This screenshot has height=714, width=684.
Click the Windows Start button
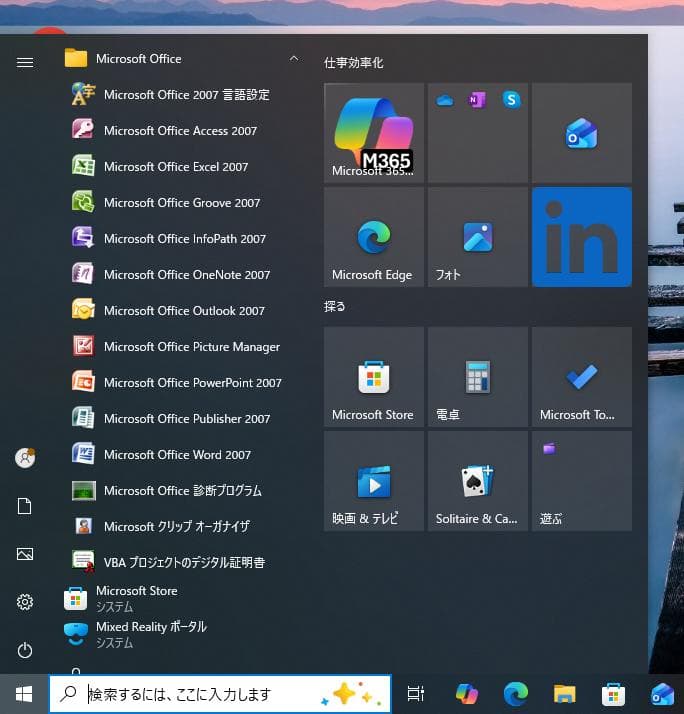tap(24, 694)
